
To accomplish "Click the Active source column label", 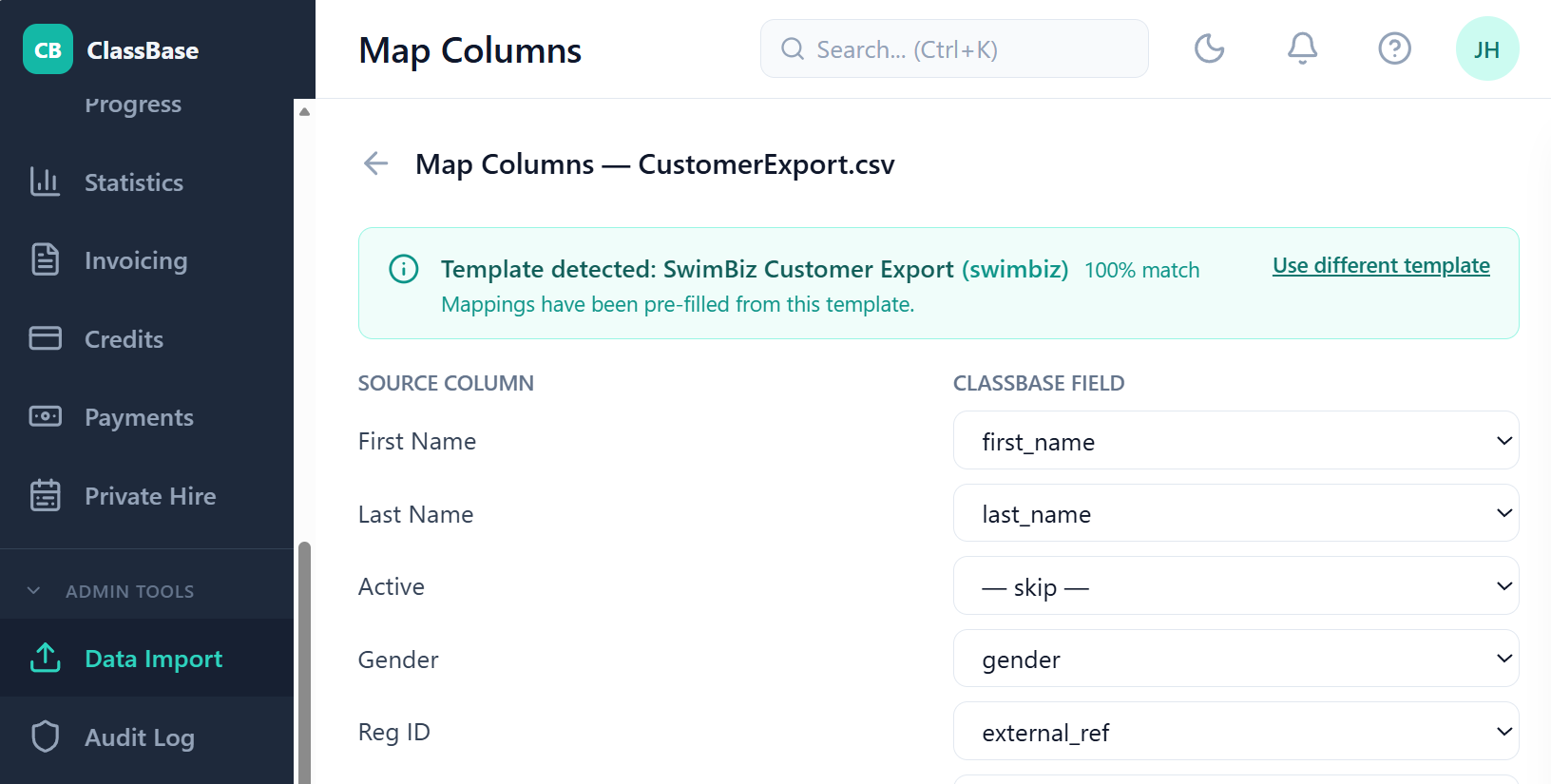I will tap(391, 586).
